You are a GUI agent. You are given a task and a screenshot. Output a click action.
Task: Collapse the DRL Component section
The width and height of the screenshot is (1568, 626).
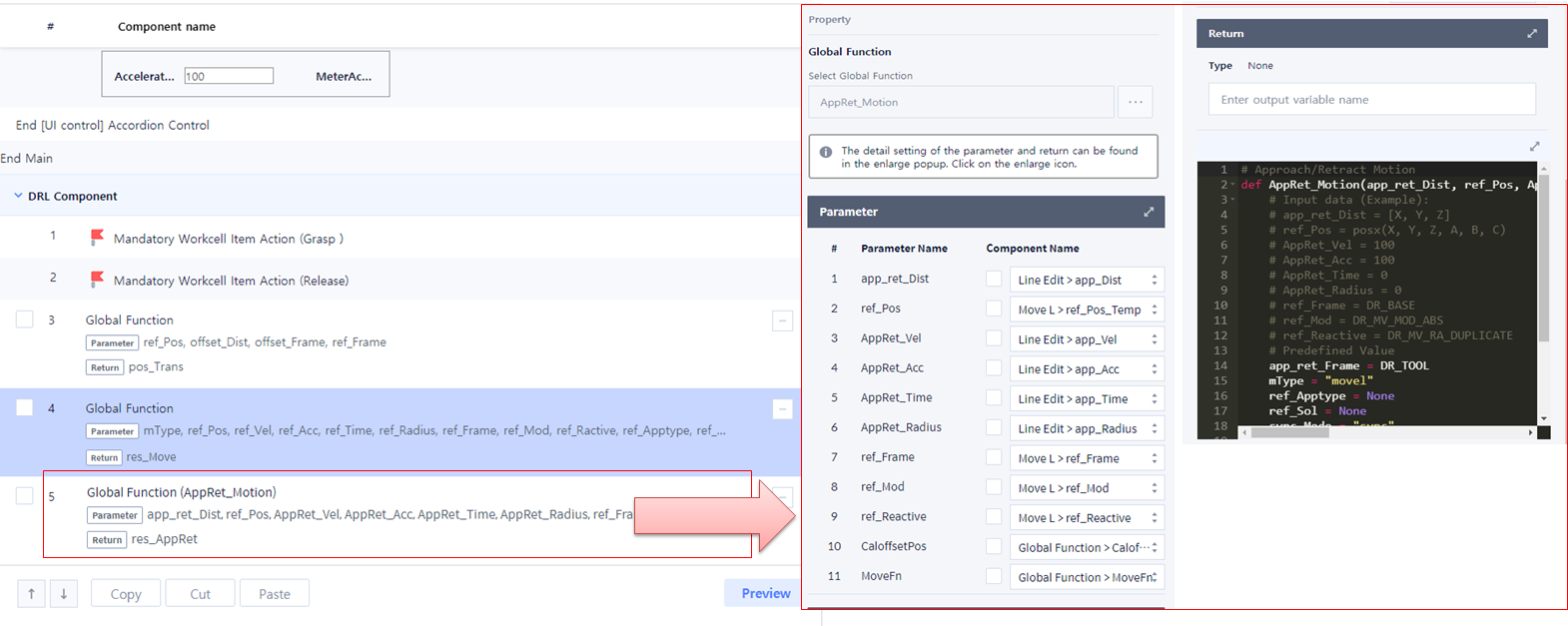point(18,197)
